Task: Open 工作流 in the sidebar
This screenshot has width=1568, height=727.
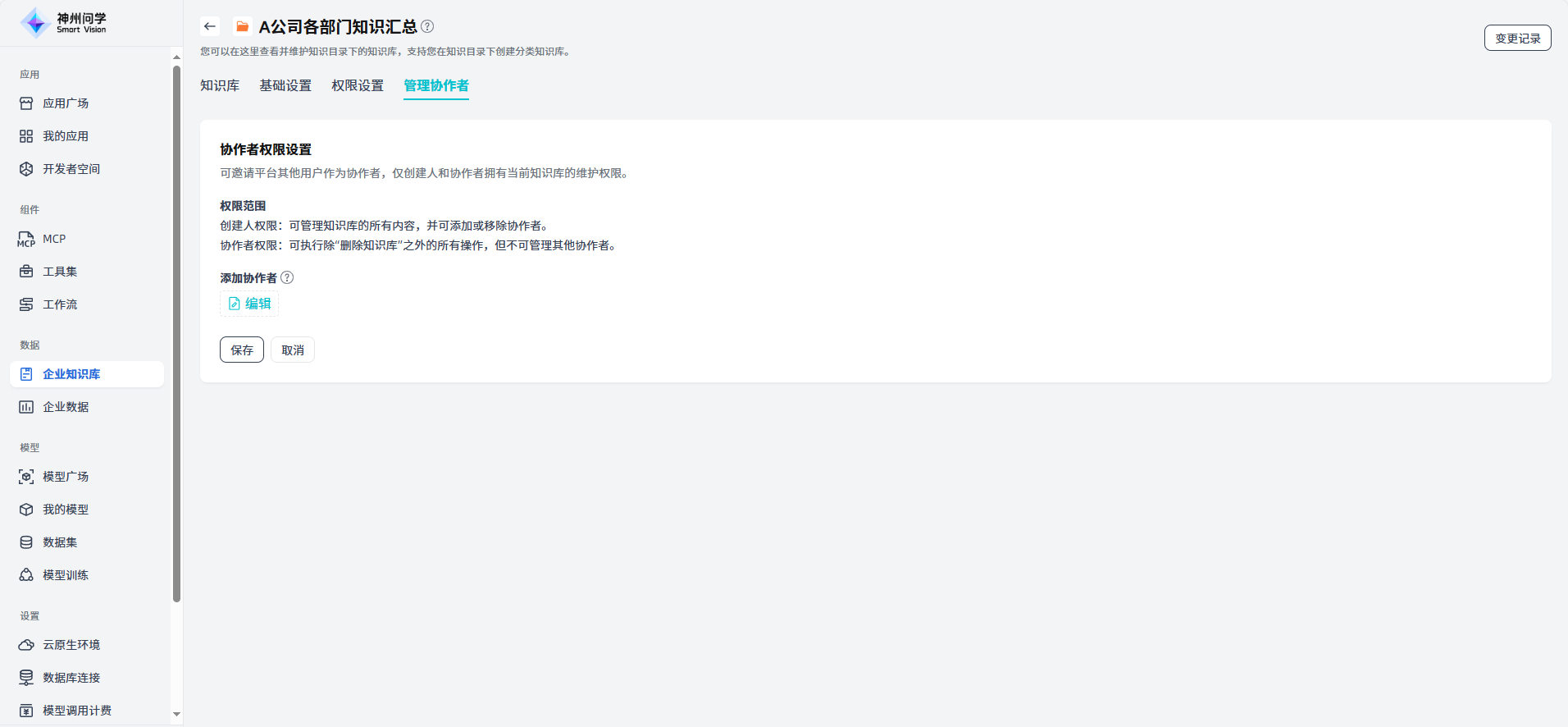Action: (x=60, y=304)
